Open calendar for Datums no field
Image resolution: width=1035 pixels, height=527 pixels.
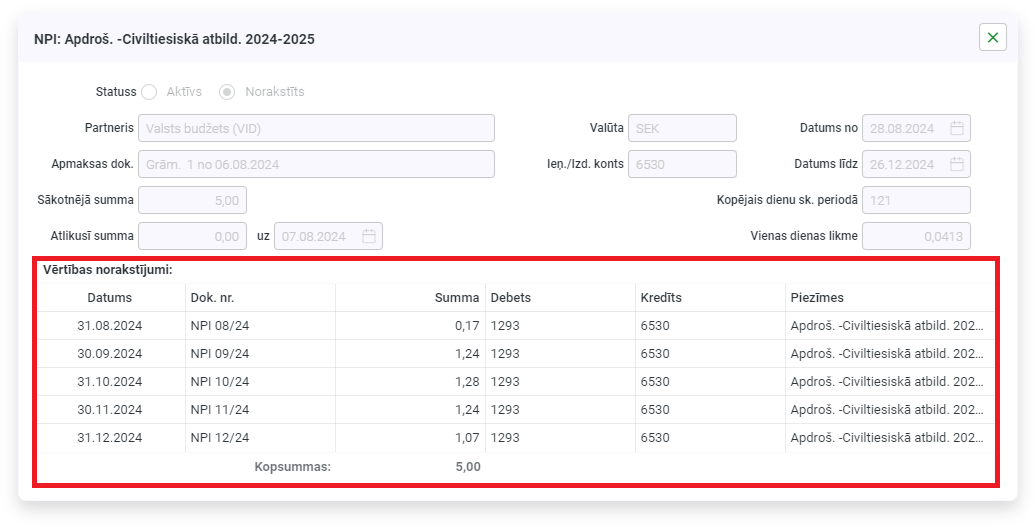pos(956,128)
